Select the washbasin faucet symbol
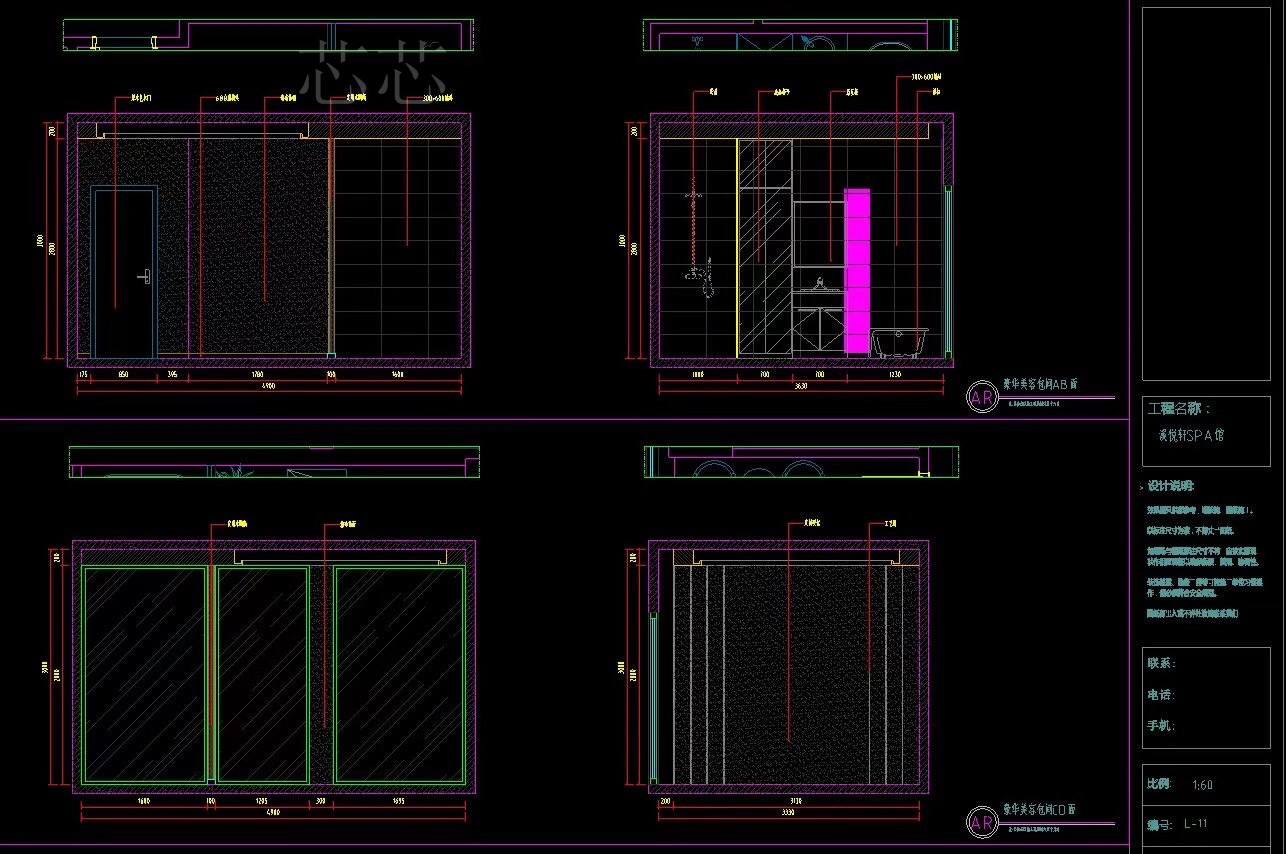 [x=821, y=285]
